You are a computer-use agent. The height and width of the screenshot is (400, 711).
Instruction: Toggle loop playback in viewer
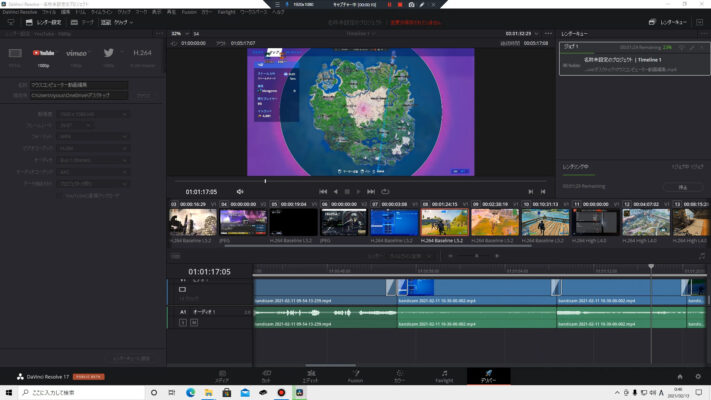click(385, 192)
